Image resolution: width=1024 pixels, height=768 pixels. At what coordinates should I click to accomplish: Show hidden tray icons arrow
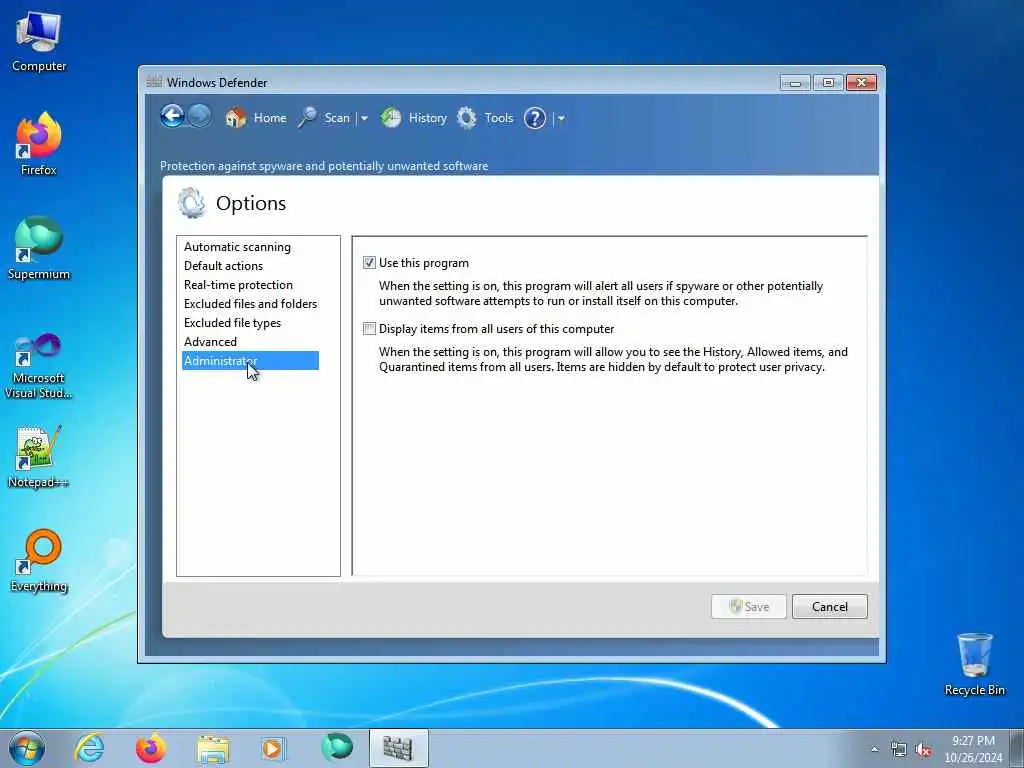pyautogui.click(x=874, y=750)
